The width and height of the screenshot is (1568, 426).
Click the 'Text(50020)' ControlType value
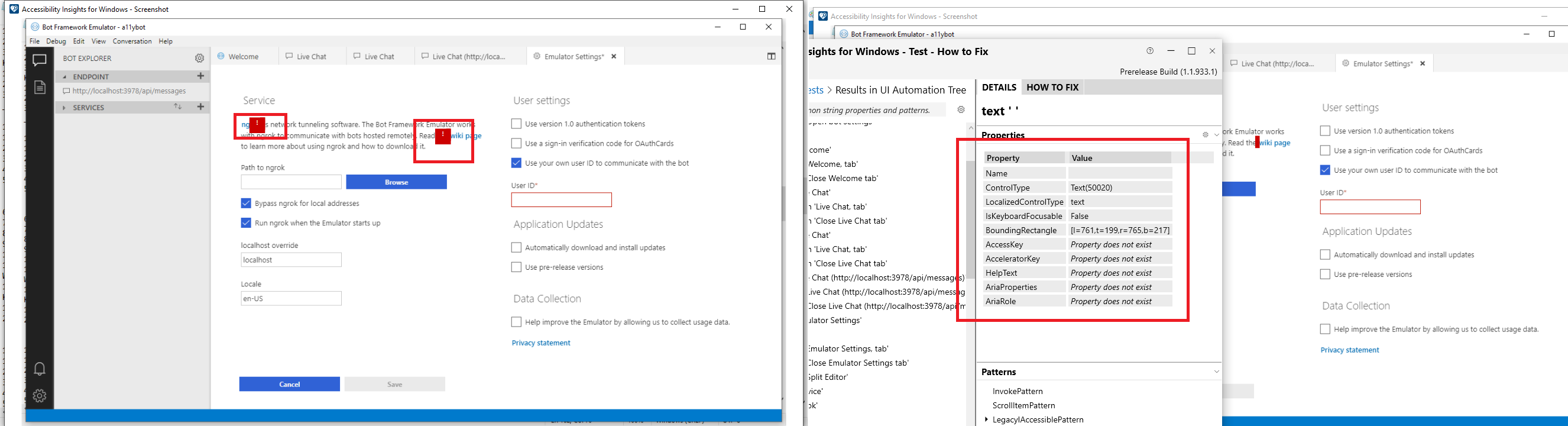tap(1120, 188)
